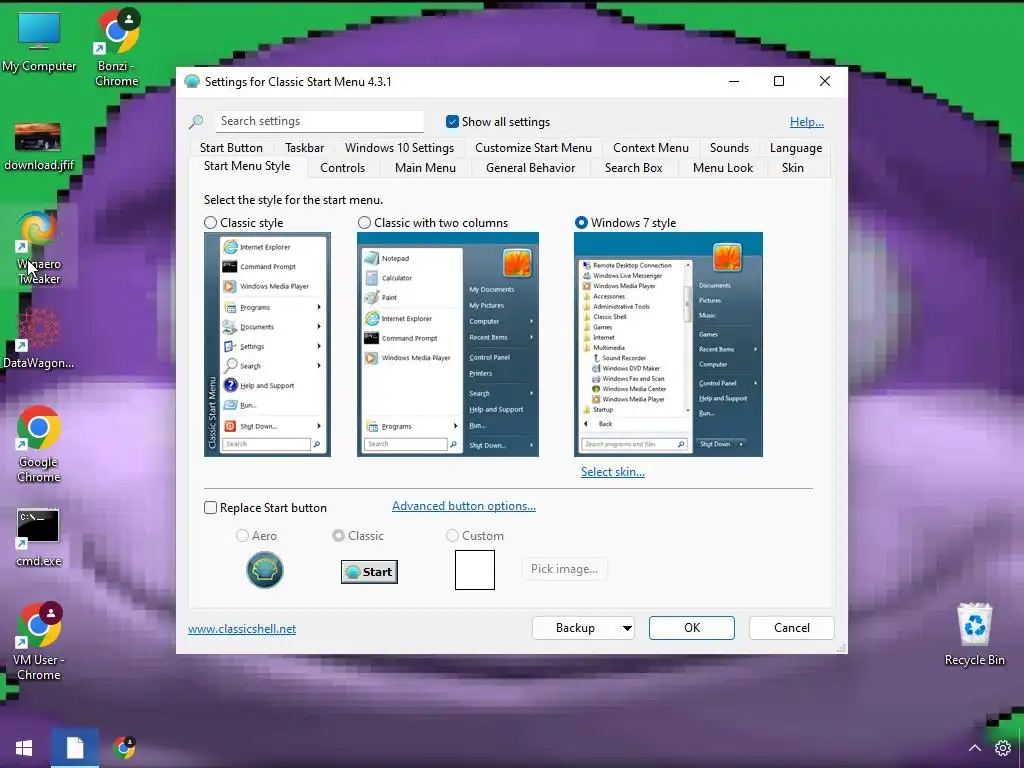Click the empty Custom button image box
Viewport: 1024px width, 768px height.
coord(475,569)
